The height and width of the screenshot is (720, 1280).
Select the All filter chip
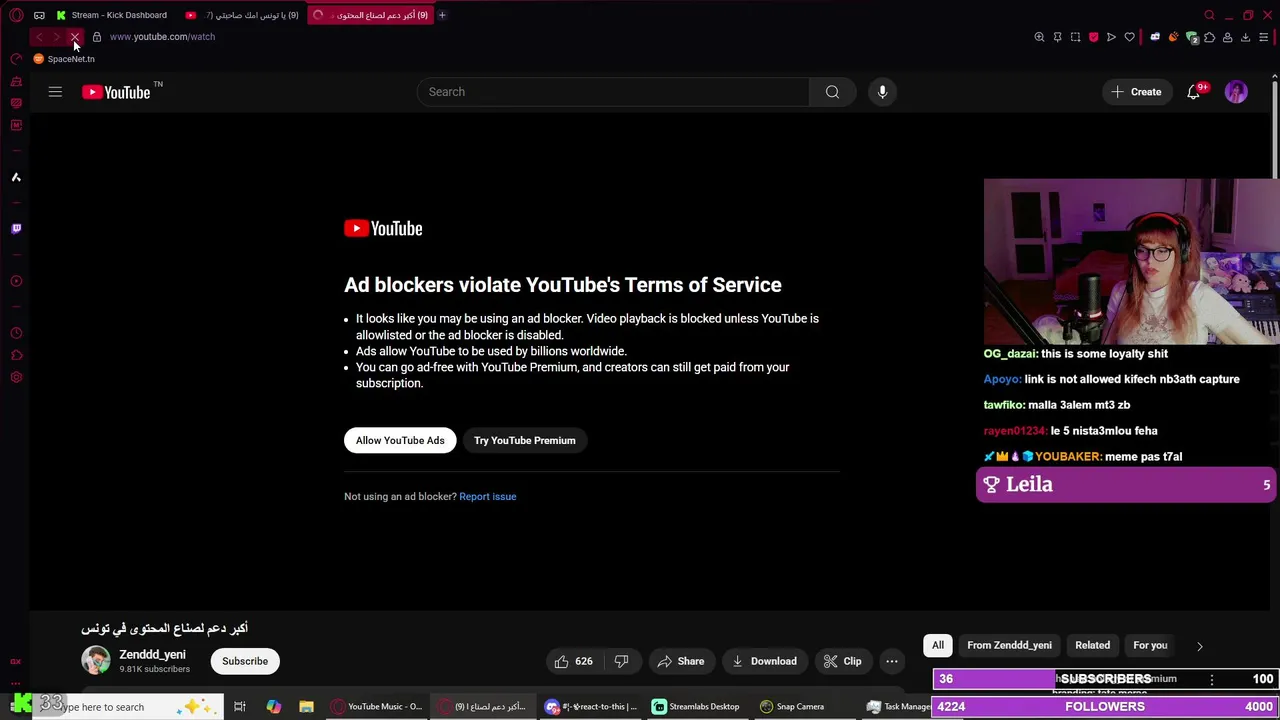click(x=938, y=645)
